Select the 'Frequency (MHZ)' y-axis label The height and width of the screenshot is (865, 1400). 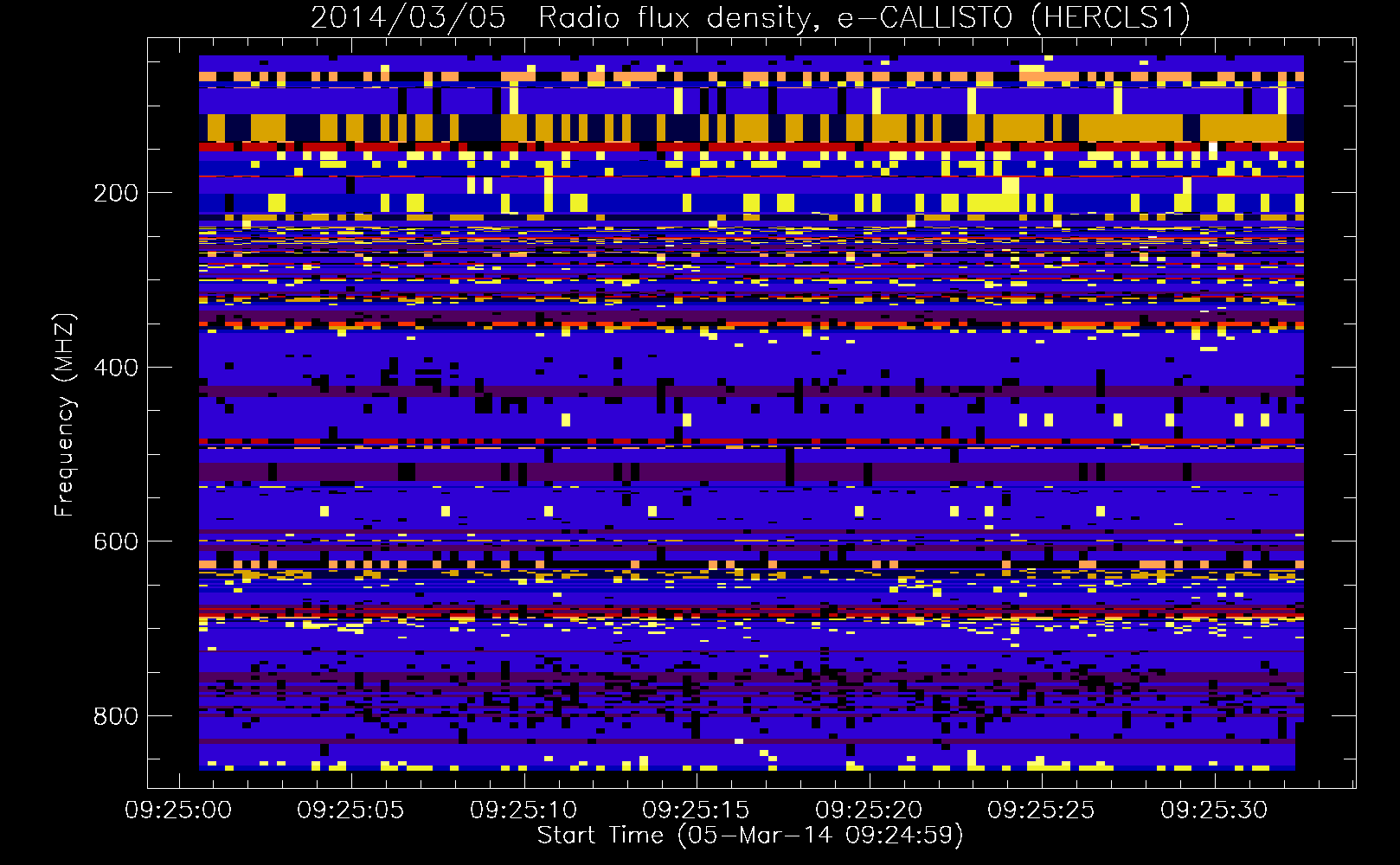64,414
